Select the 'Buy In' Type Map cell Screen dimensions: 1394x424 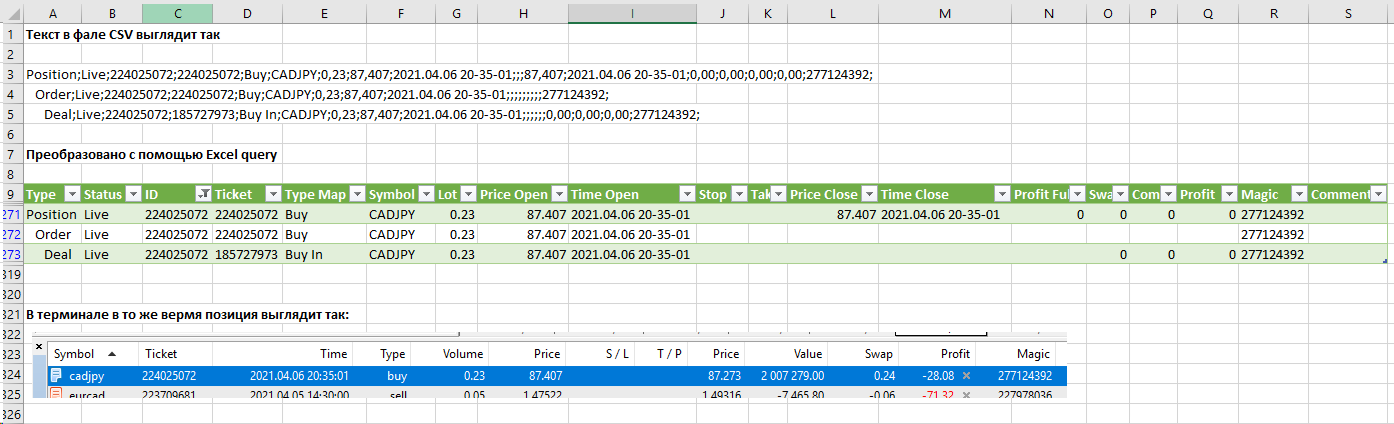tap(324, 254)
